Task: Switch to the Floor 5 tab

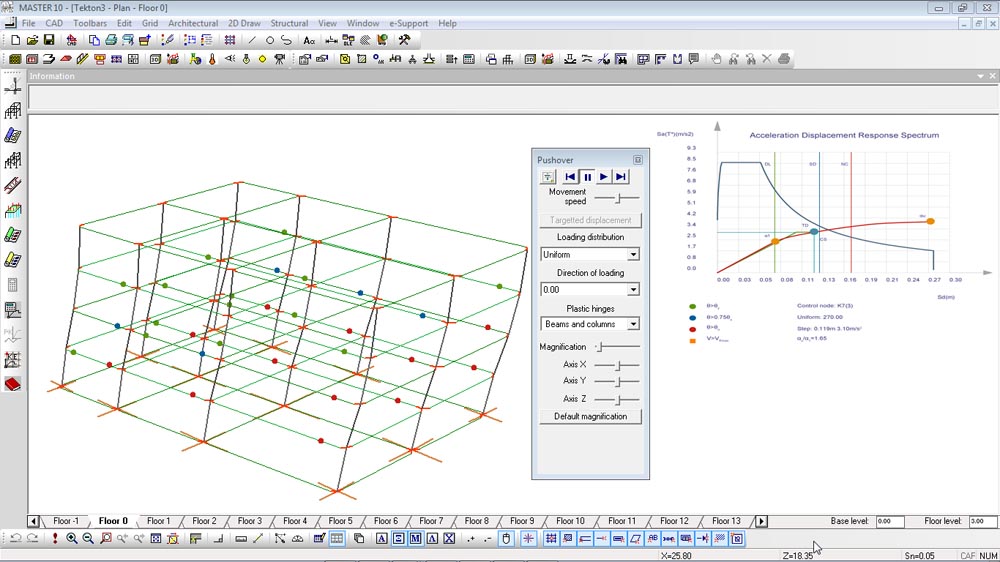Action: [340, 521]
